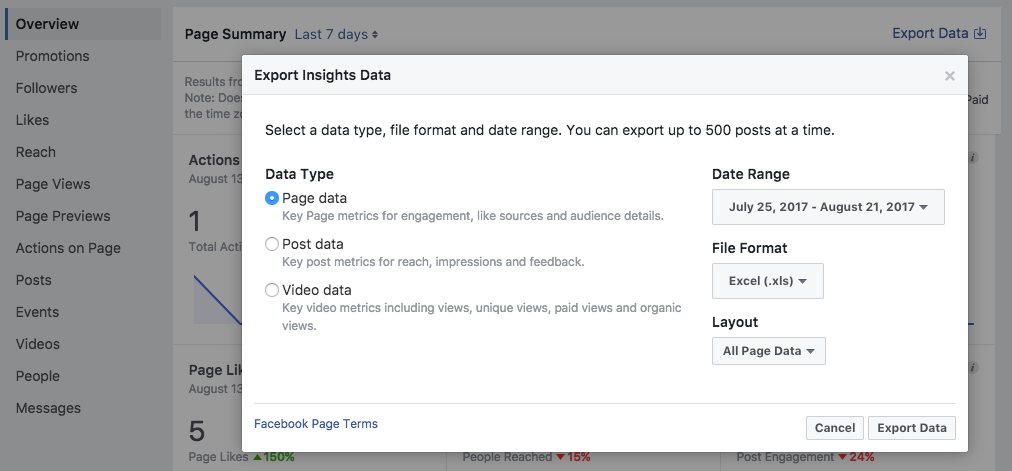This screenshot has height=471, width=1012.
Task: Select the Post data radio button
Action: point(272,244)
